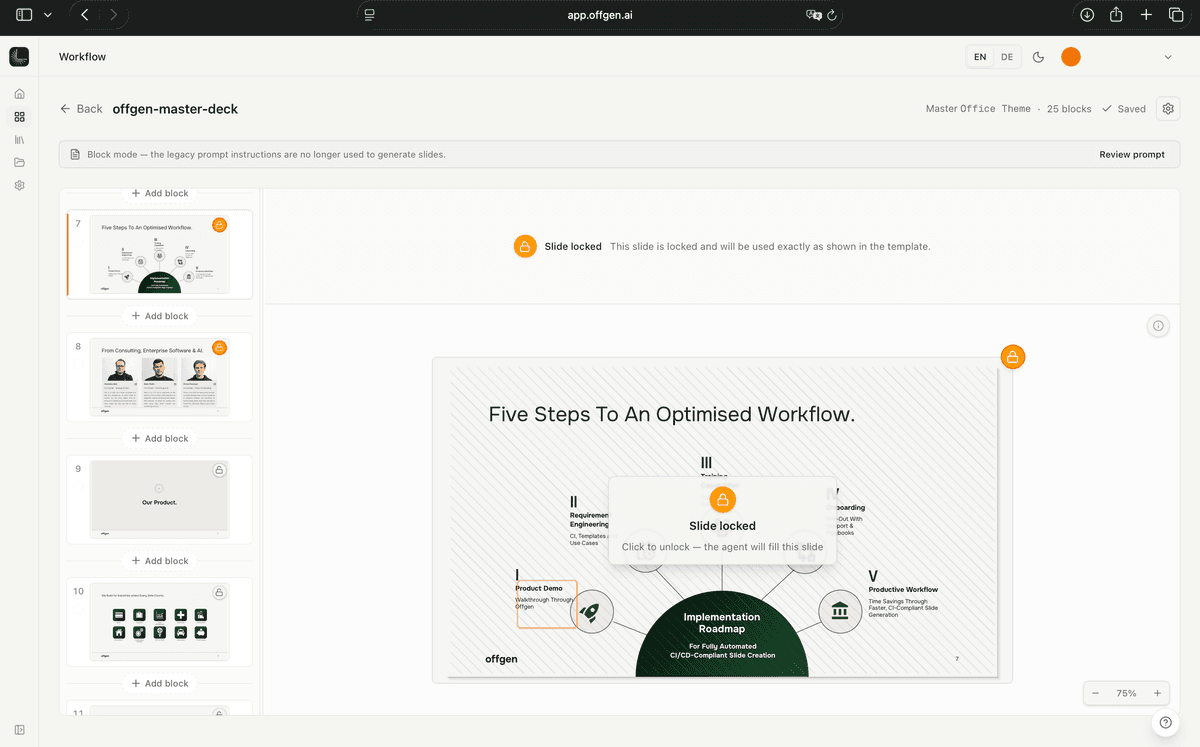The height and width of the screenshot is (747, 1200).
Task: Select slide 10 icons thumbnail
Action: pos(159,622)
